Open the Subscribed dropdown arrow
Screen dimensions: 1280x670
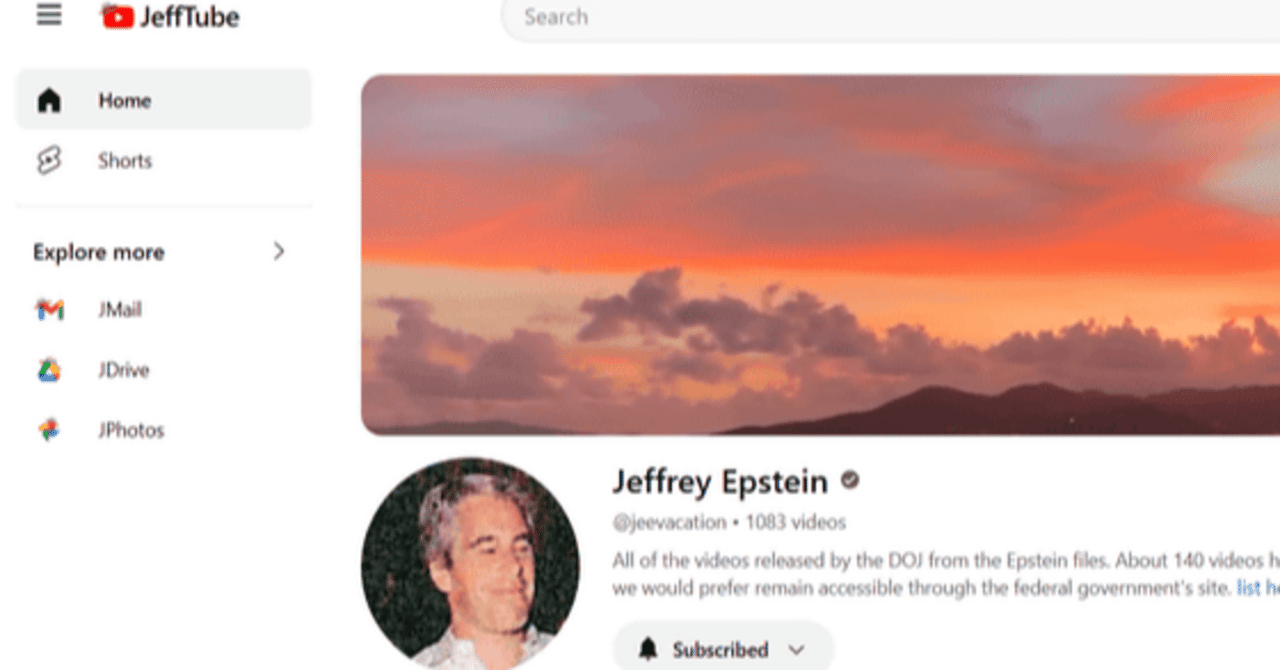pyautogui.click(x=796, y=650)
